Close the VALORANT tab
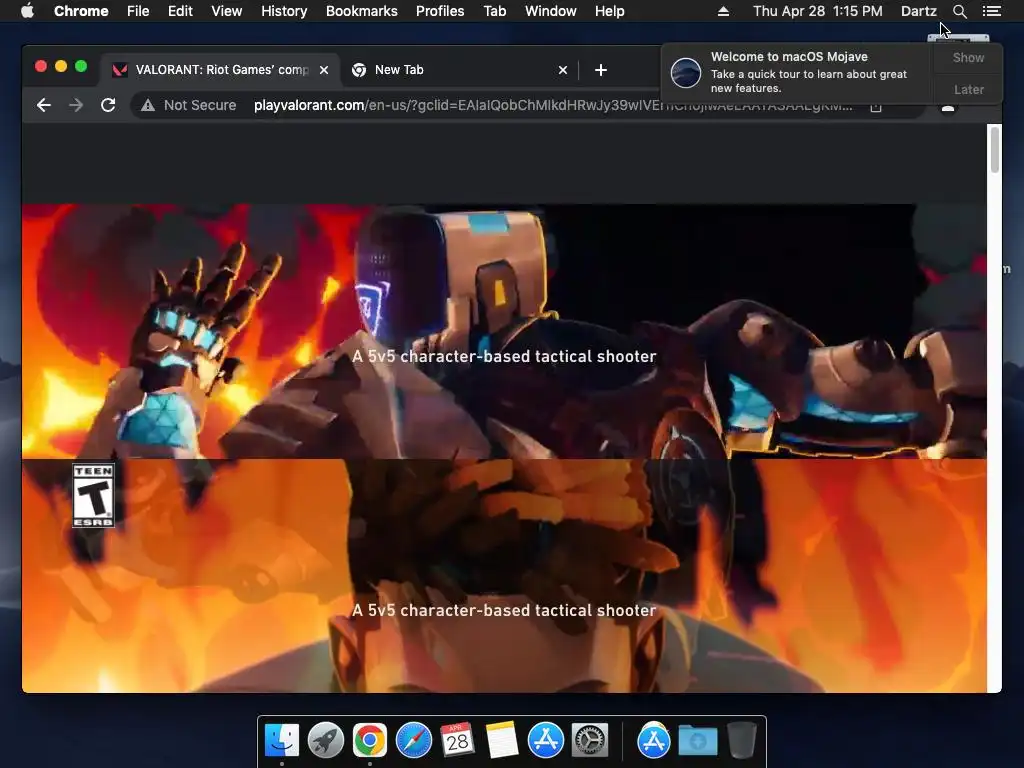This screenshot has height=768, width=1024. tap(324, 70)
